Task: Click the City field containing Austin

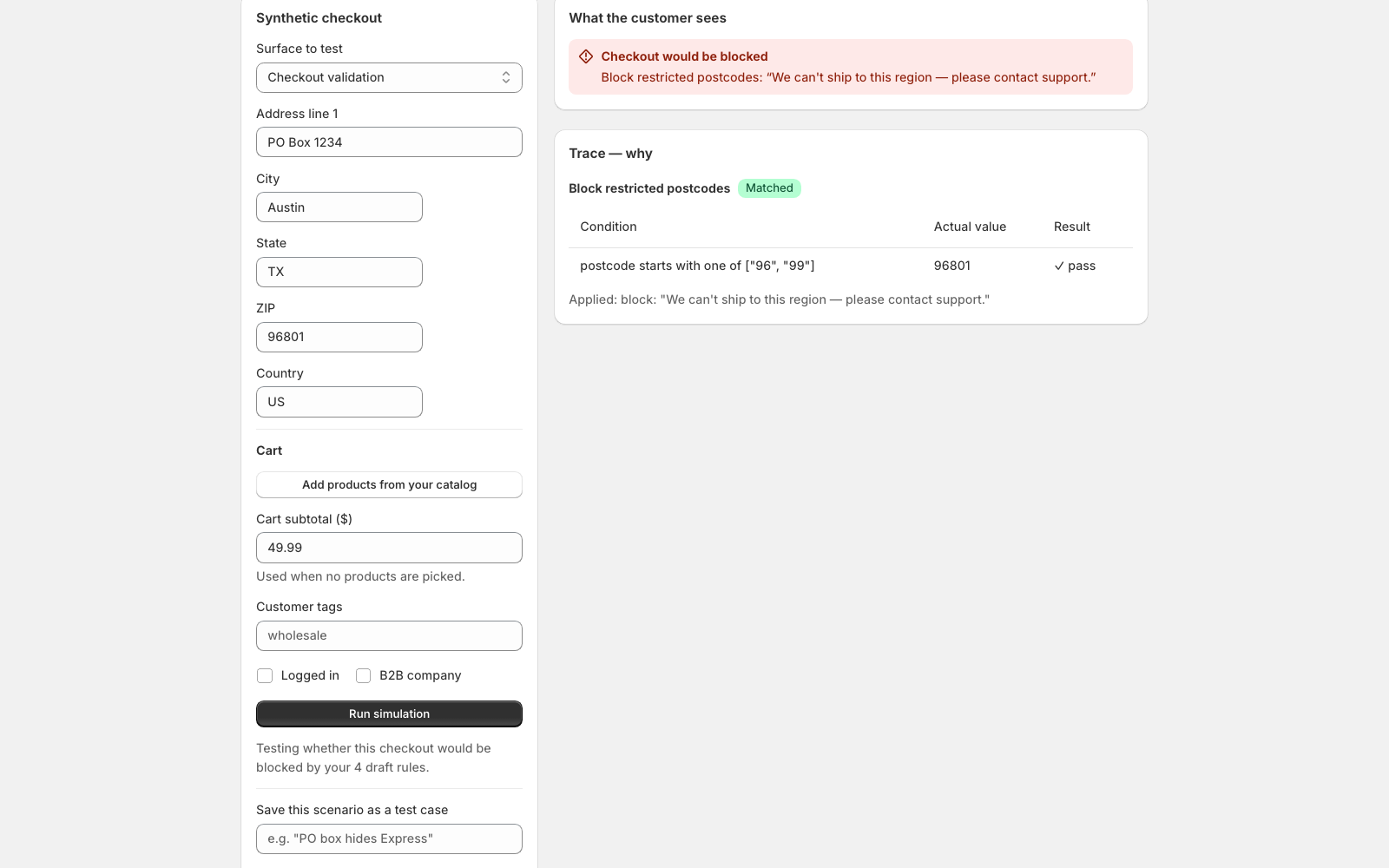Action: pos(339,207)
